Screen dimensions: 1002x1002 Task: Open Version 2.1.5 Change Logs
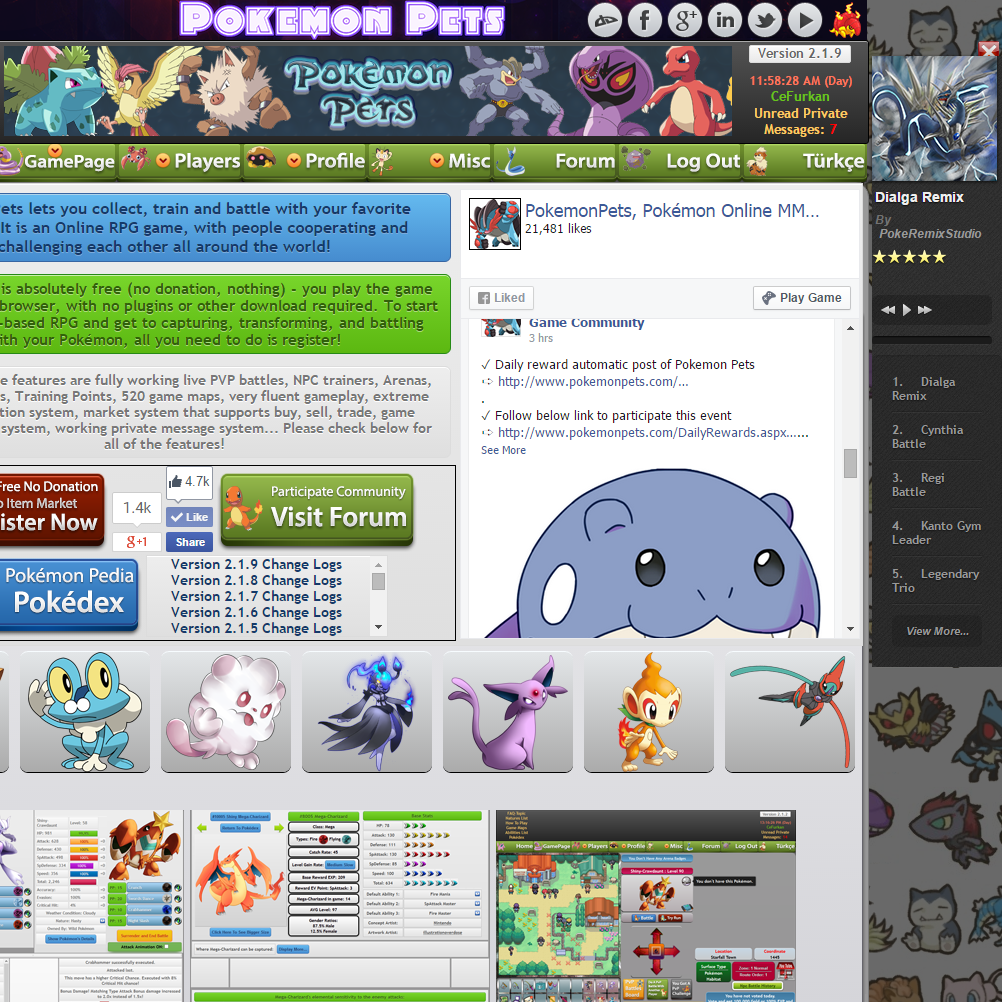click(256, 628)
